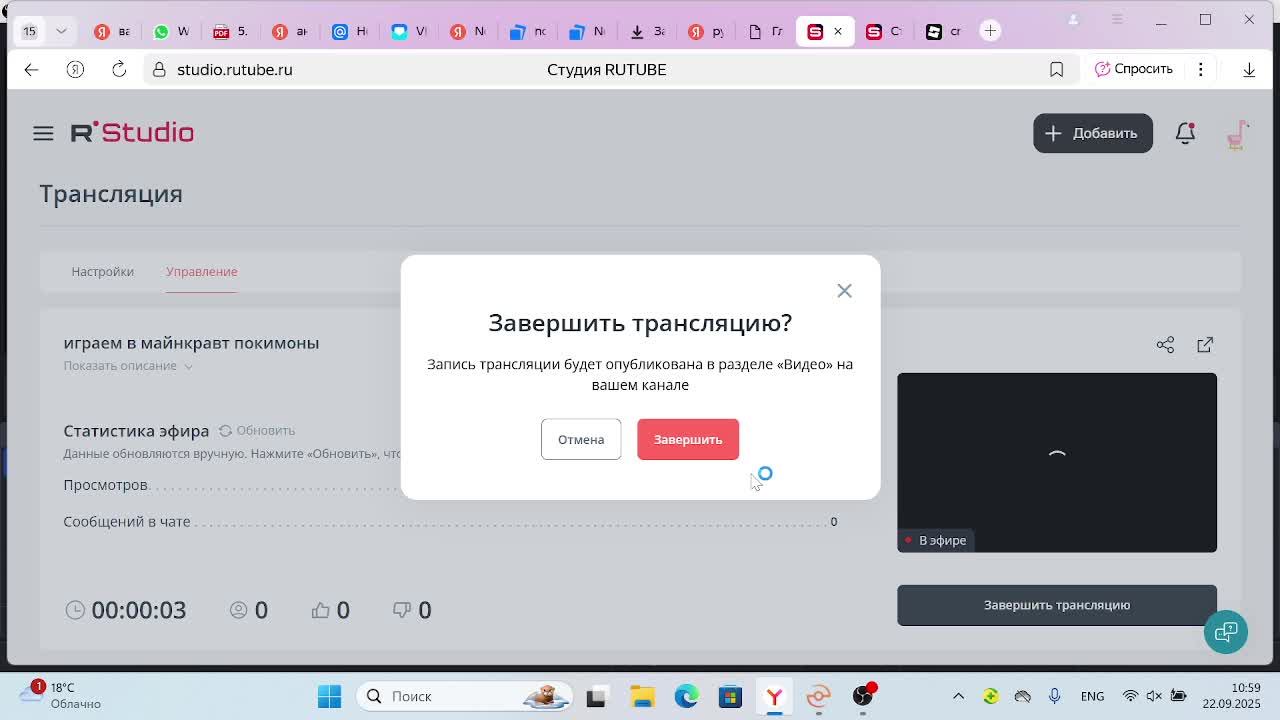Screen dimensions: 1280x720
Task: Click the likes thumbs-up counter
Action: [x=330, y=610]
